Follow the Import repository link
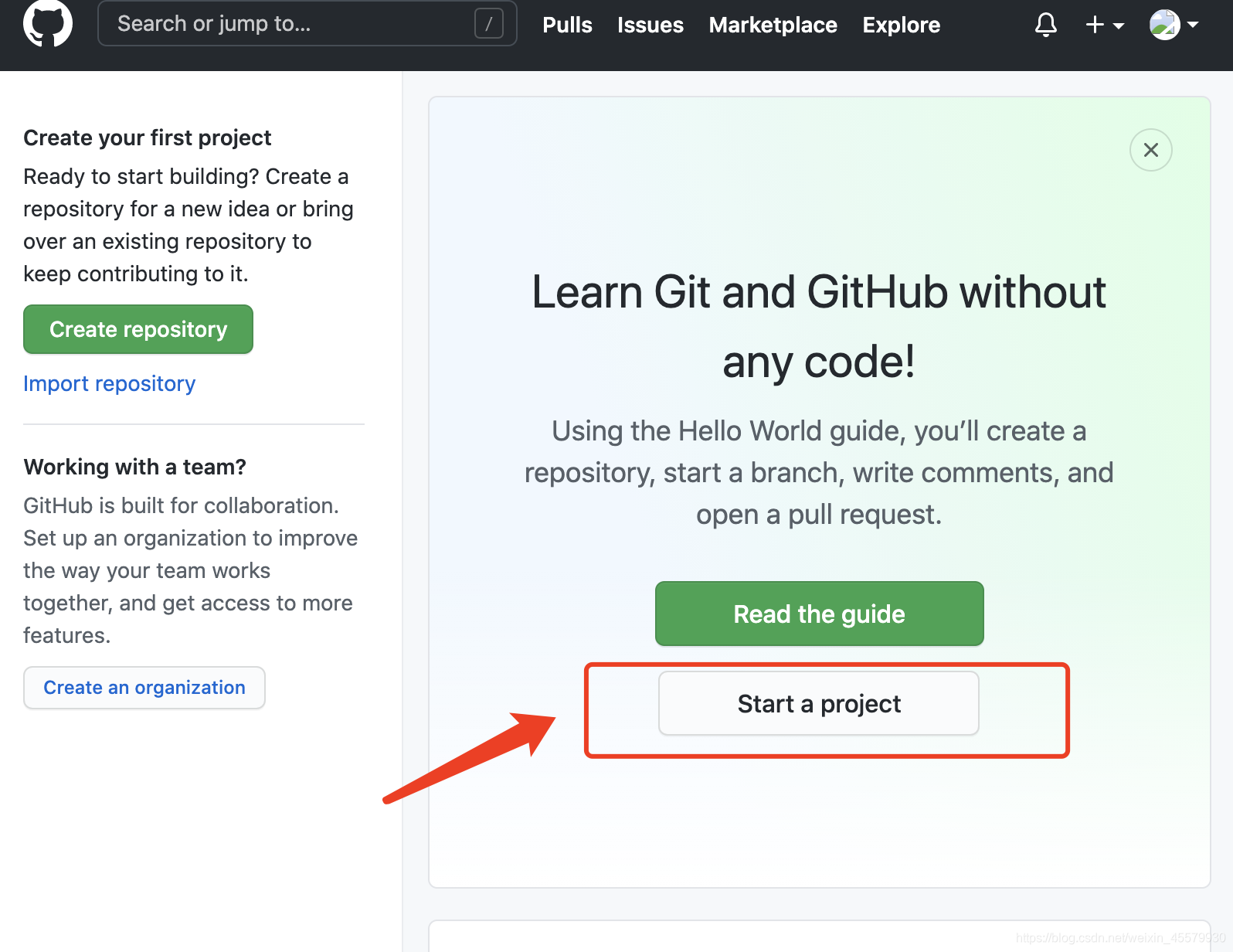 (109, 383)
